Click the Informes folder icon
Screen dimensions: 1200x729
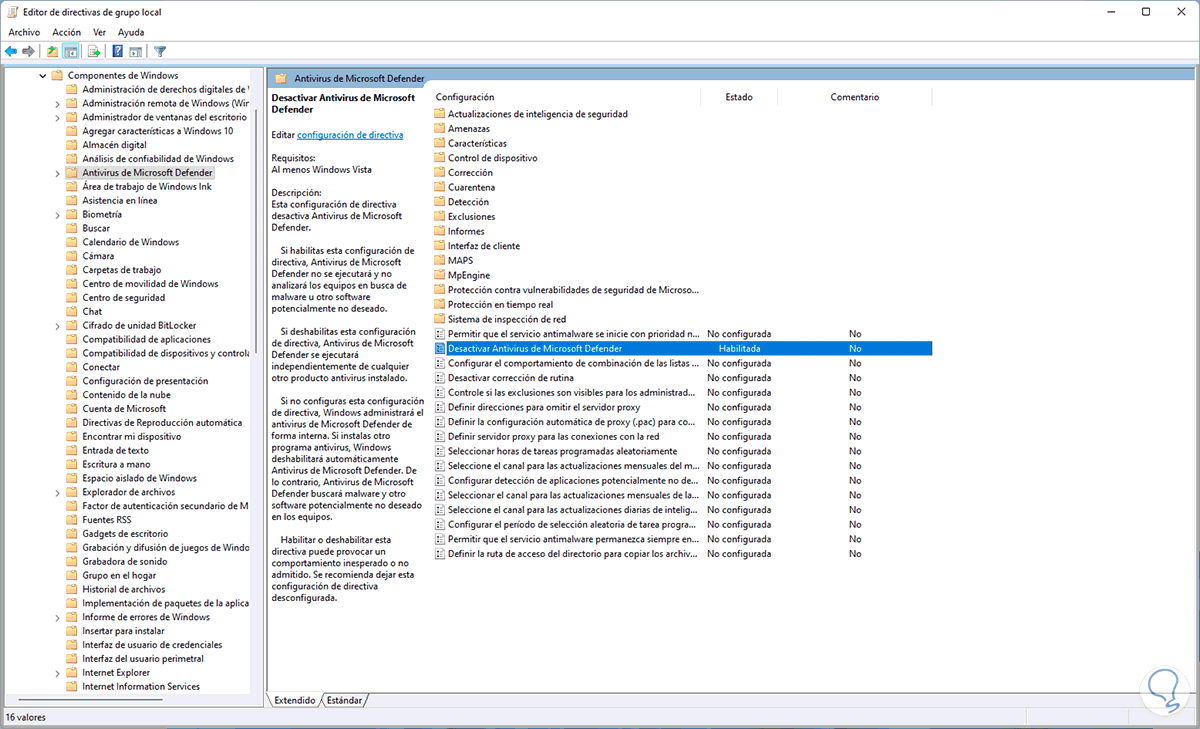coord(440,231)
